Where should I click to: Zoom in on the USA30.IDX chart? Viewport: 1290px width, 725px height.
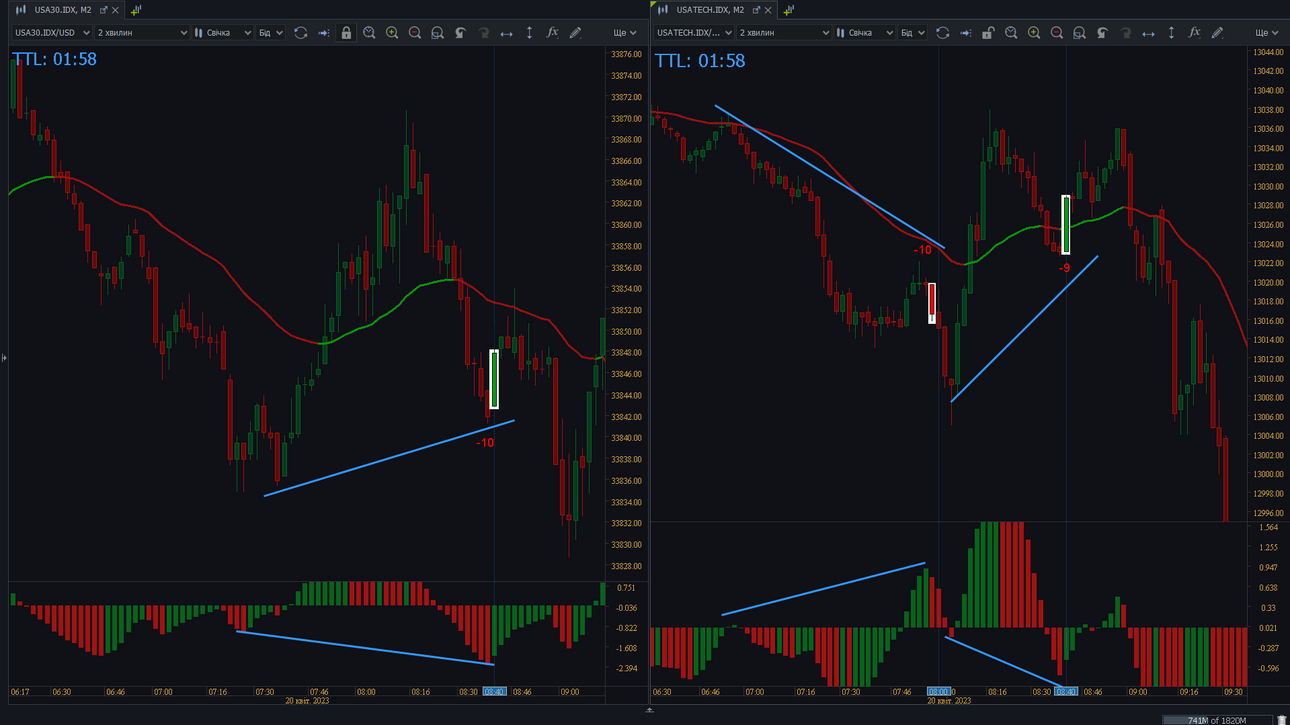[392, 33]
